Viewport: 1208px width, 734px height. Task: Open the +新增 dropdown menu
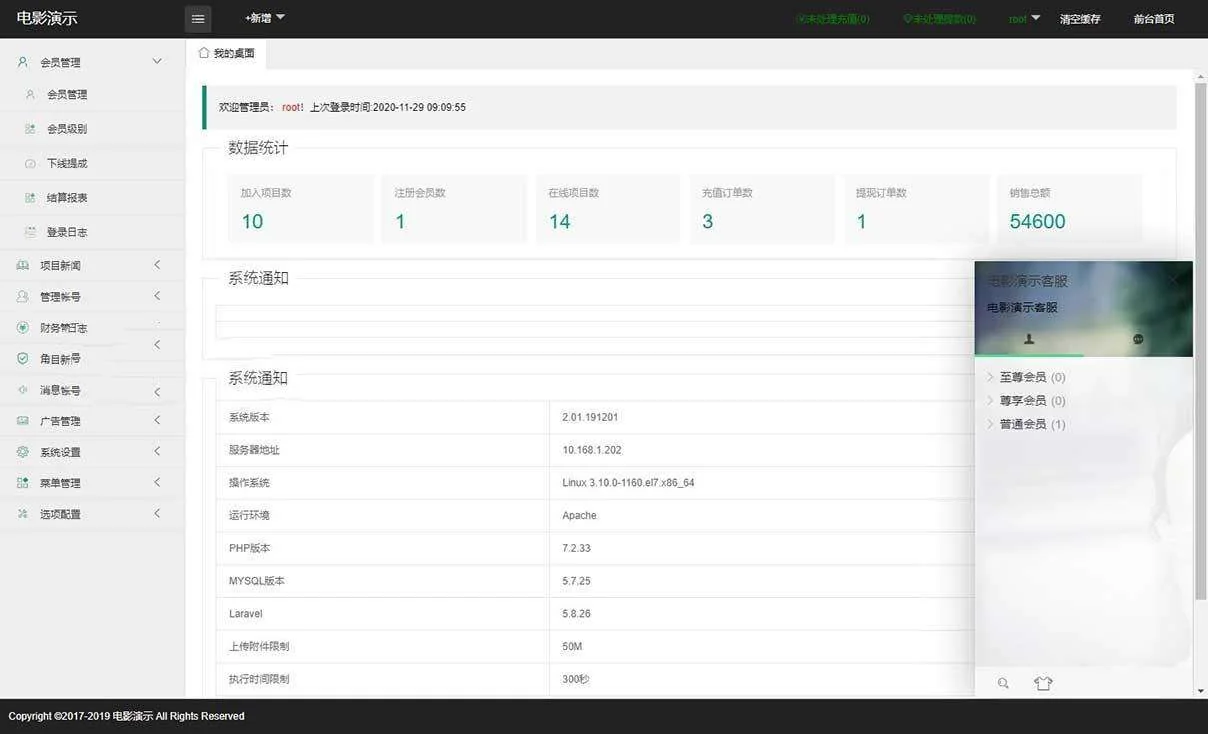pos(265,18)
